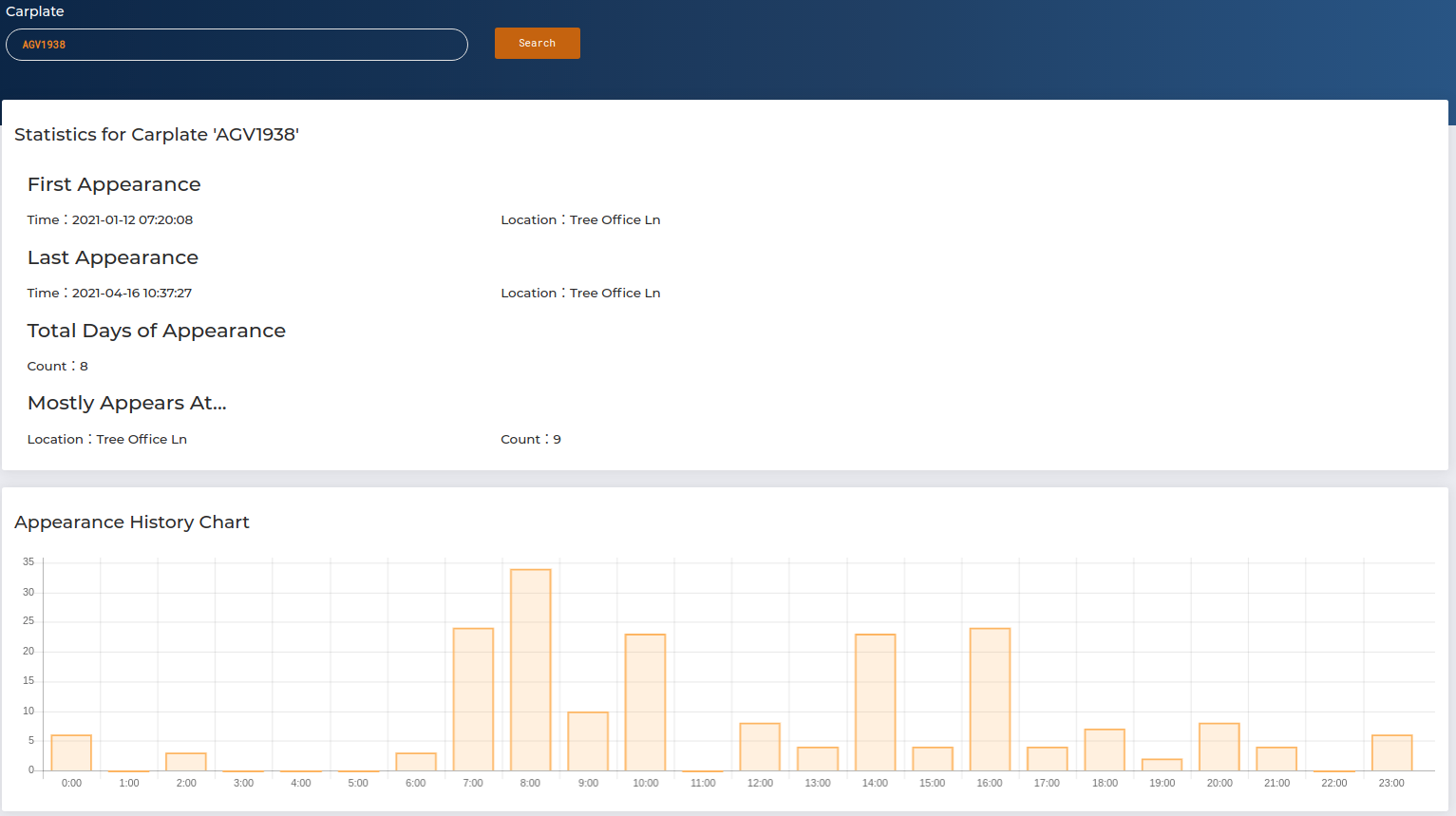Click the 2:00 bar in the chart
The width and height of the screenshot is (1456, 816).
(186, 762)
